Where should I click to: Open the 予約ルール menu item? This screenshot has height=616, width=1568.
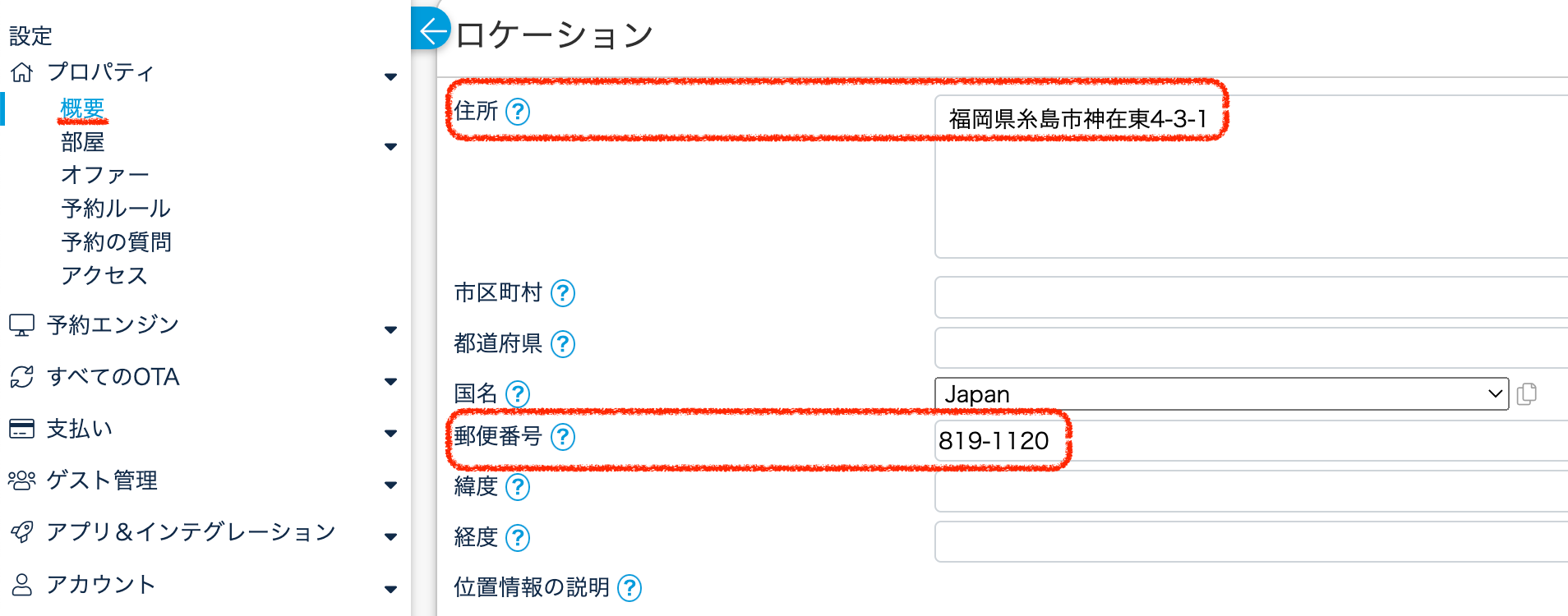[x=113, y=209]
